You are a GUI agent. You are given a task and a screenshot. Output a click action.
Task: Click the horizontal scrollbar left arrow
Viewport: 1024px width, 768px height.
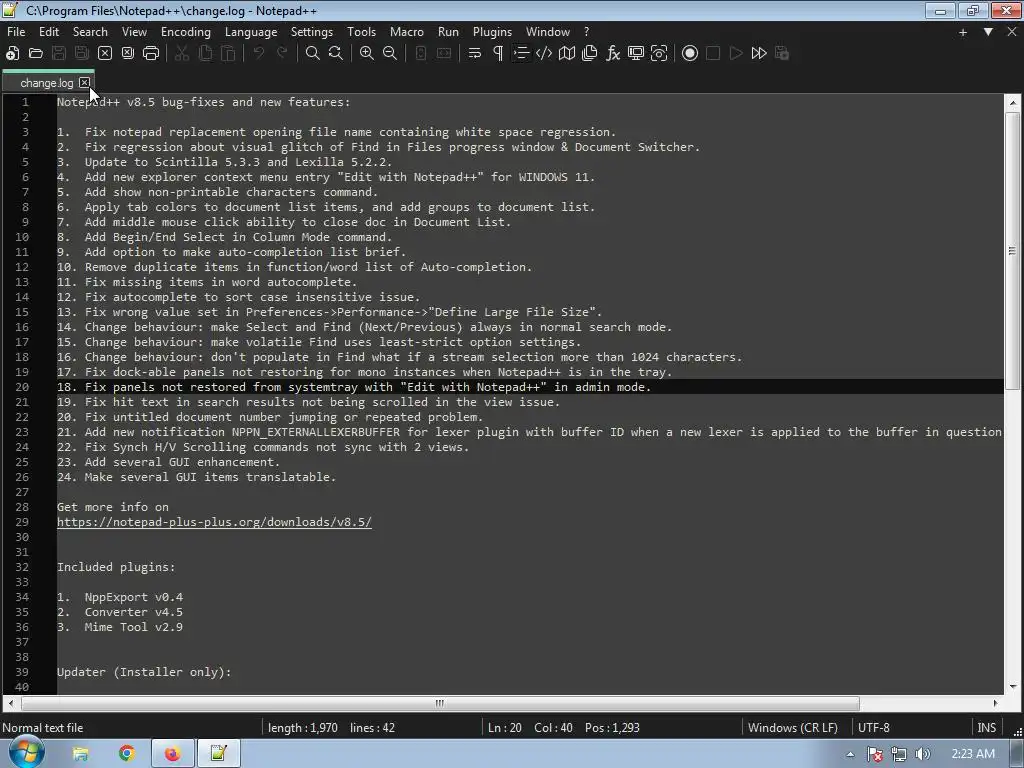[x=10, y=703]
